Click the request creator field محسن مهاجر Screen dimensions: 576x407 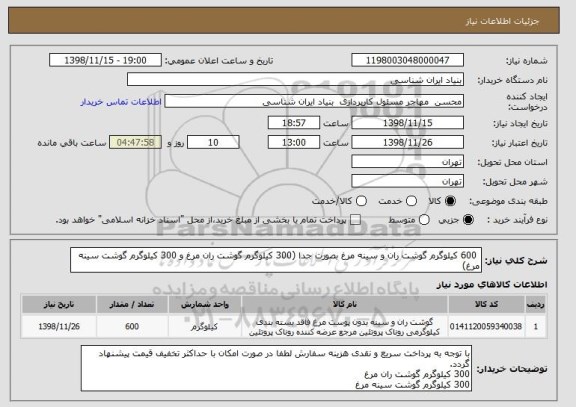point(314,102)
